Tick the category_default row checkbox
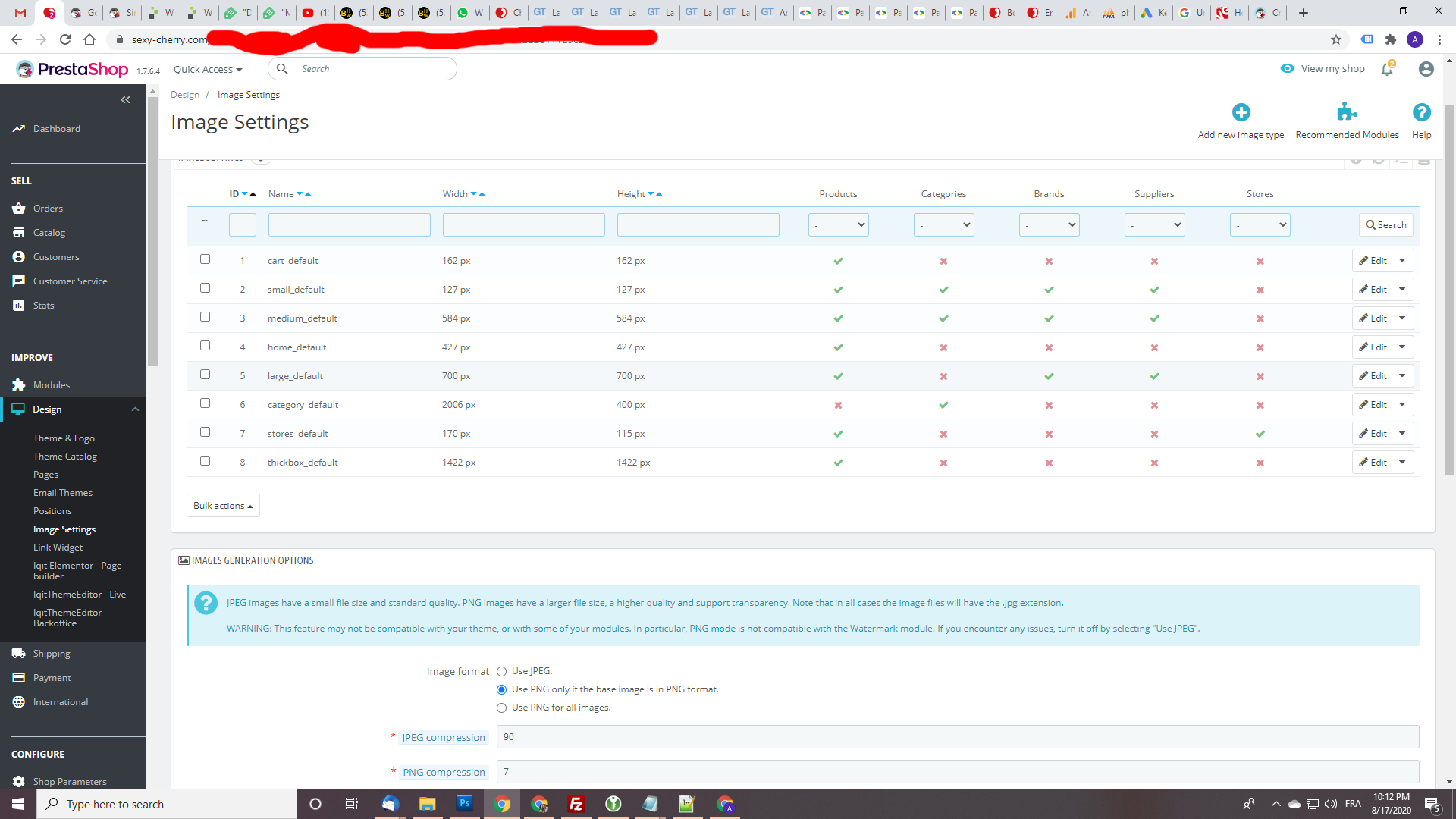Screen dimensions: 1456x819 click(205, 403)
